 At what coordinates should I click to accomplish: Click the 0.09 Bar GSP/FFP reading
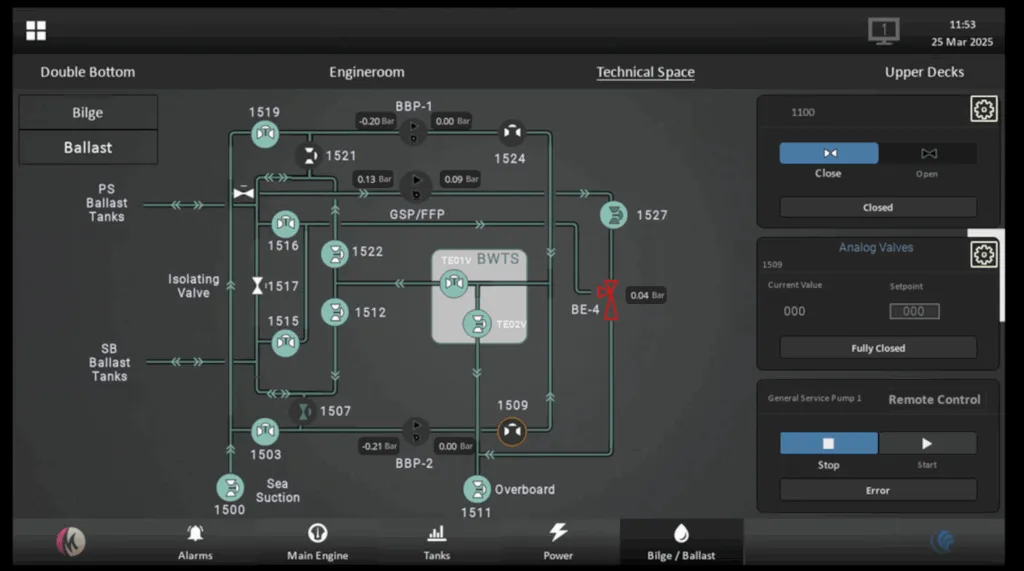coord(461,179)
